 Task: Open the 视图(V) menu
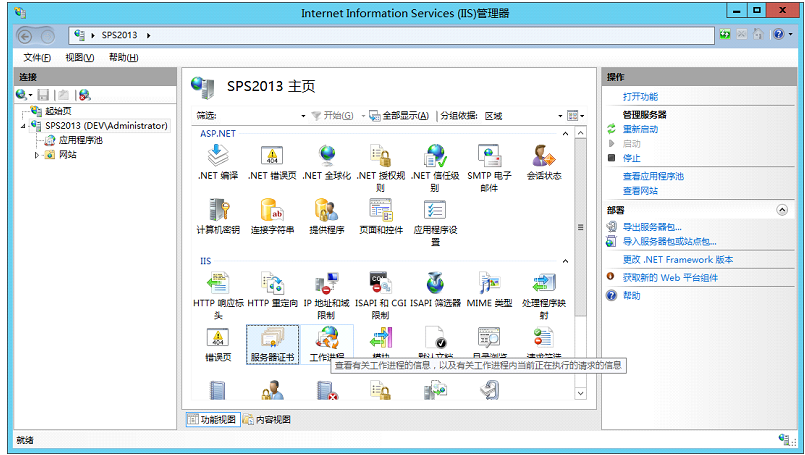[80, 58]
